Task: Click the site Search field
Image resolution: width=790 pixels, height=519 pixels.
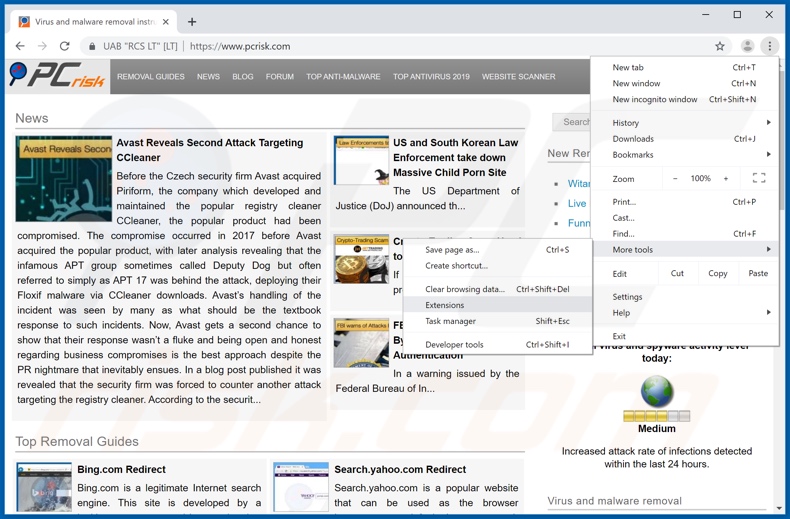Action: pos(571,122)
